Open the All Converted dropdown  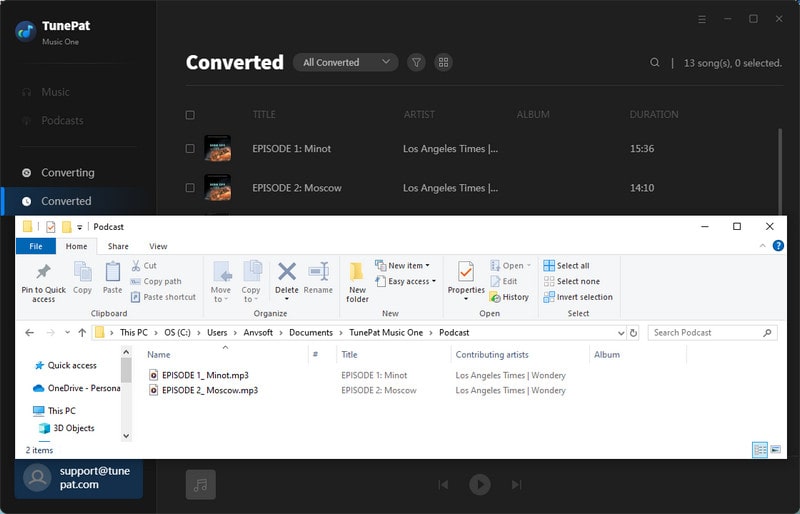coord(345,62)
